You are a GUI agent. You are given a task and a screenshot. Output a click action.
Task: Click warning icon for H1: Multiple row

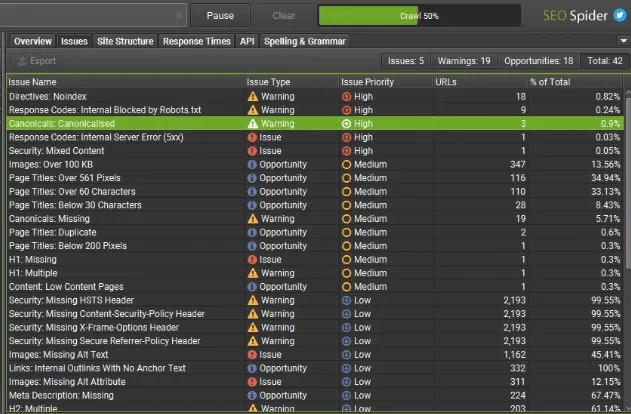tap(253, 273)
